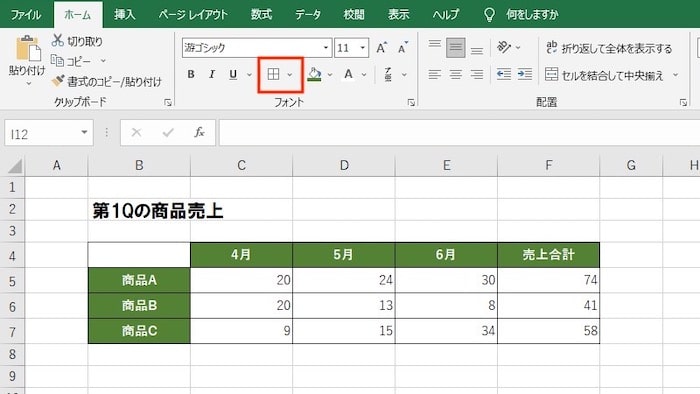Click inside the formula bar
Screen dimensions: 700x394
coord(459,133)
